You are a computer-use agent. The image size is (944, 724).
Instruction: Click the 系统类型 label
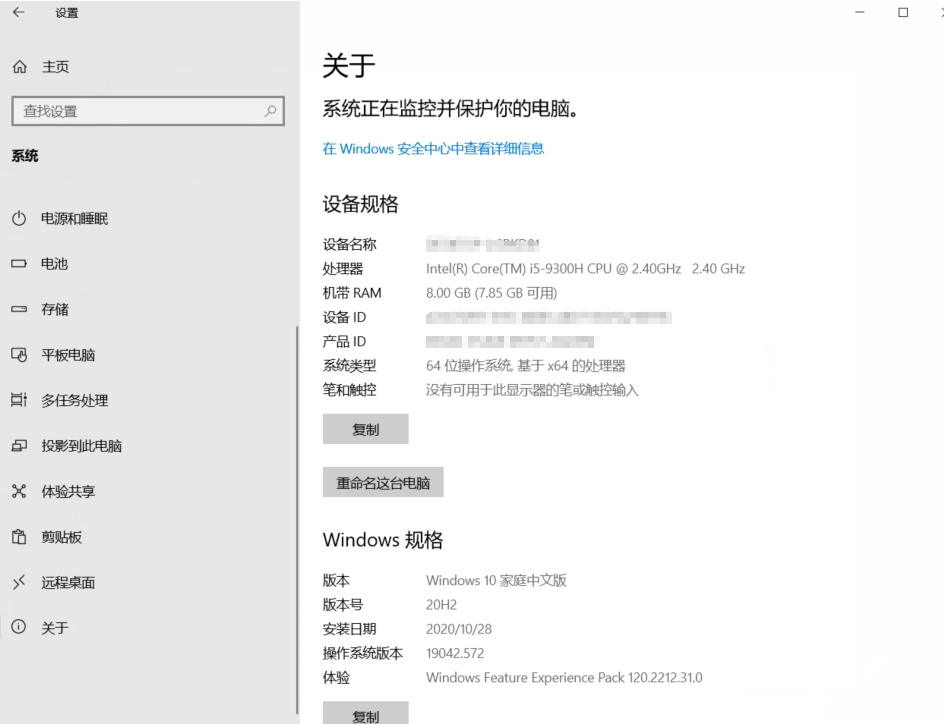tap(349, 366)
